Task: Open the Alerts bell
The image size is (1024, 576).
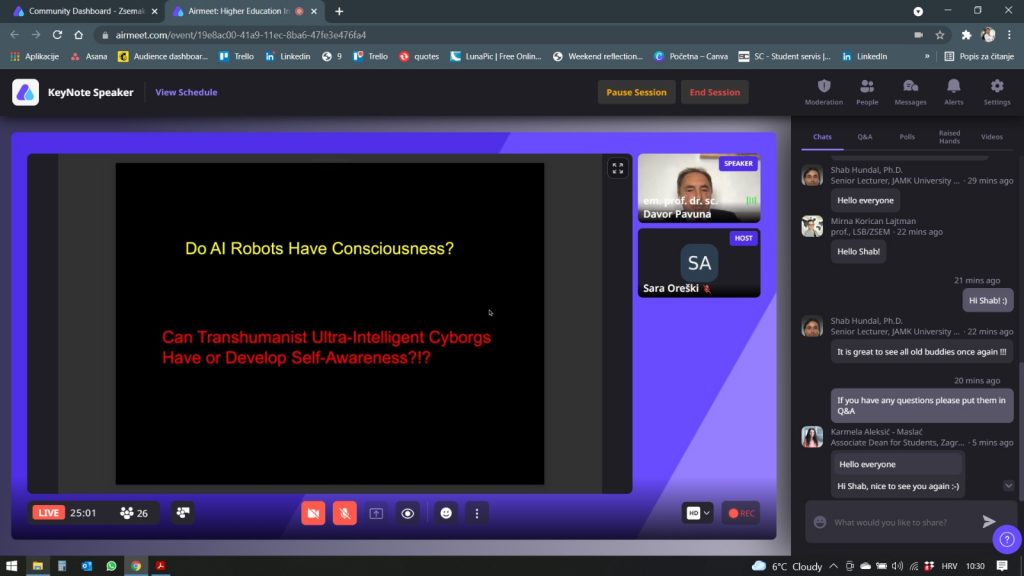Action: (x=953, y=92)
